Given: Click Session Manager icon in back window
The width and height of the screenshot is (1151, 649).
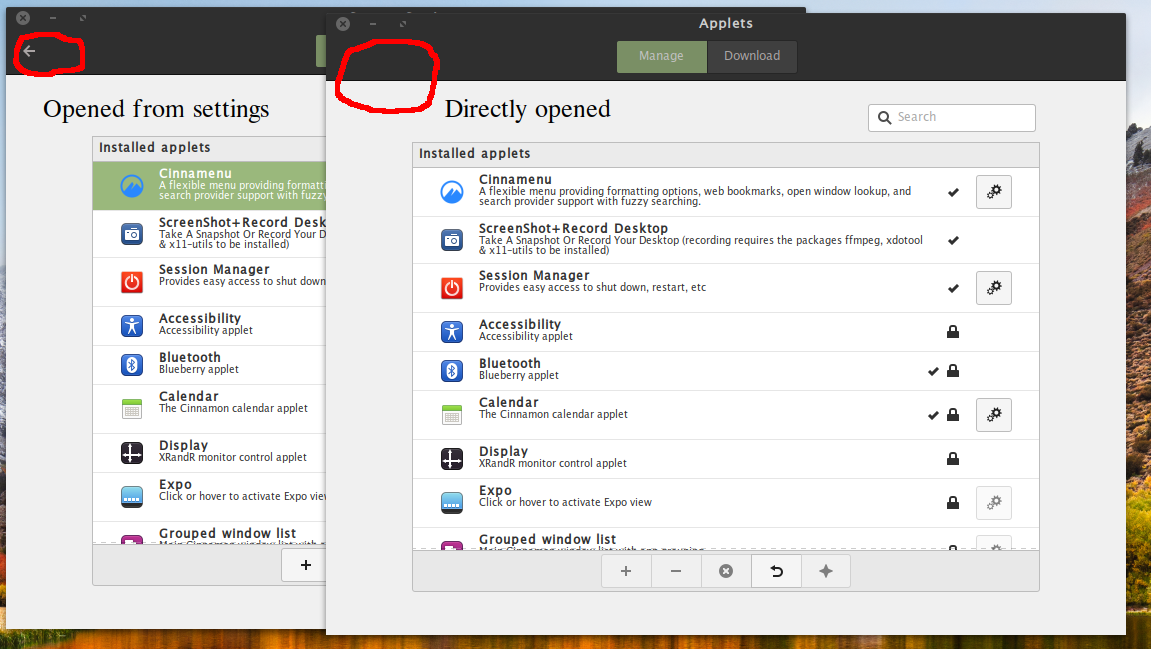Looking at the screenshot, I should pyautogui.click(x=131, y=282).
